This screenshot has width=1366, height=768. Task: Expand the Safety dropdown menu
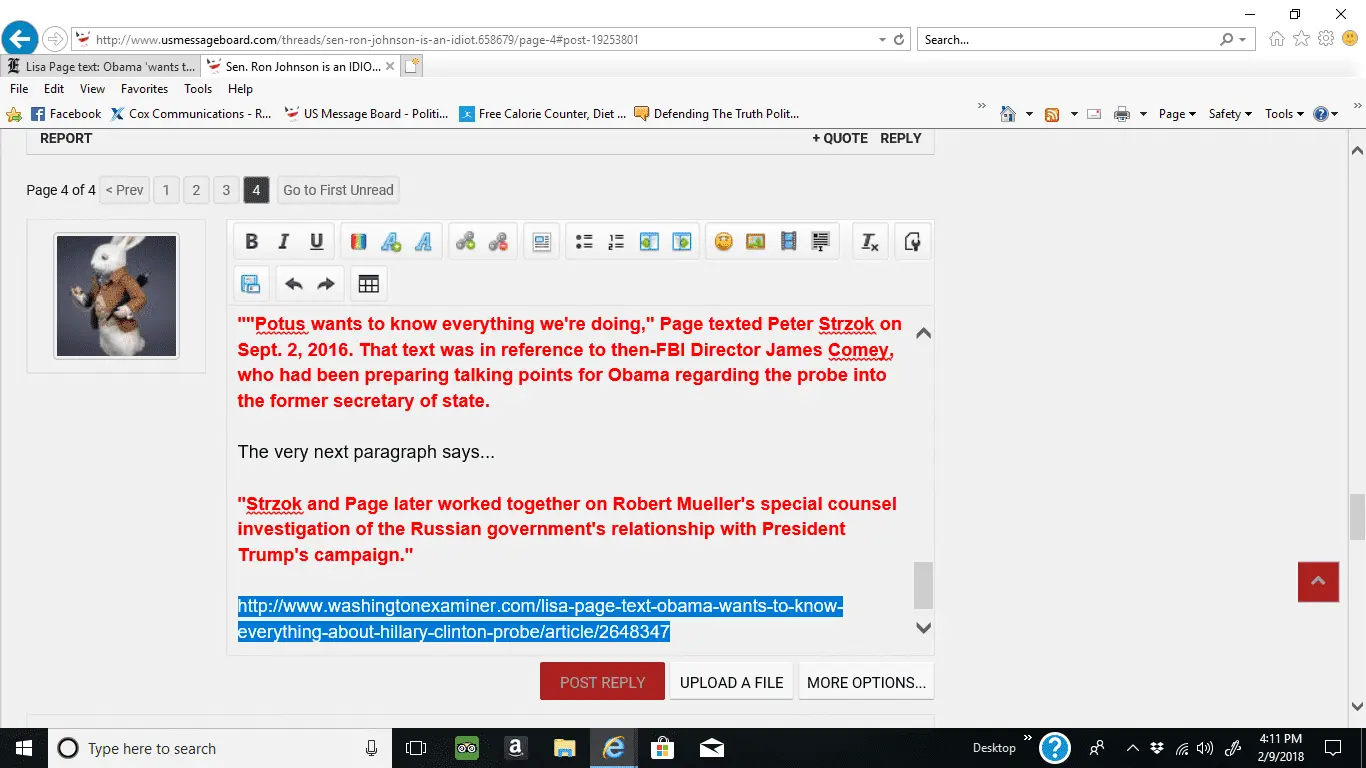click(x=1230, y=114)
